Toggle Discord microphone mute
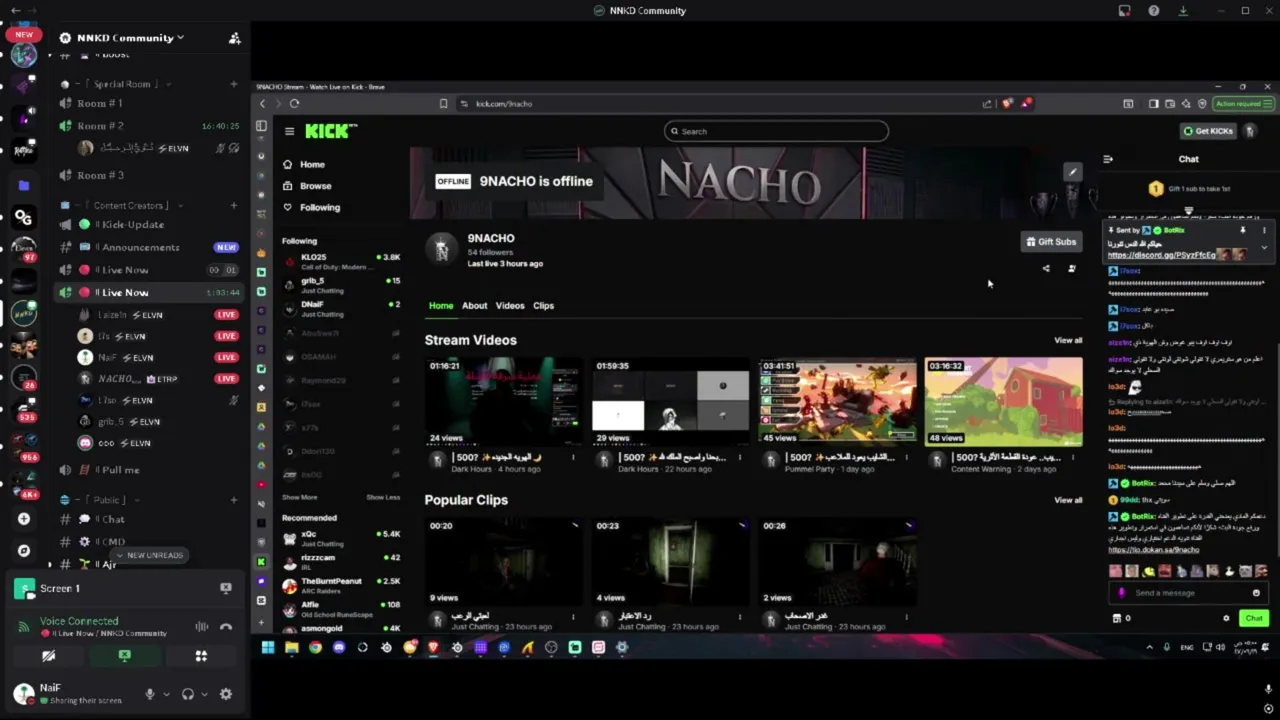Screen dimensions: 1280x720 (150, 694)
